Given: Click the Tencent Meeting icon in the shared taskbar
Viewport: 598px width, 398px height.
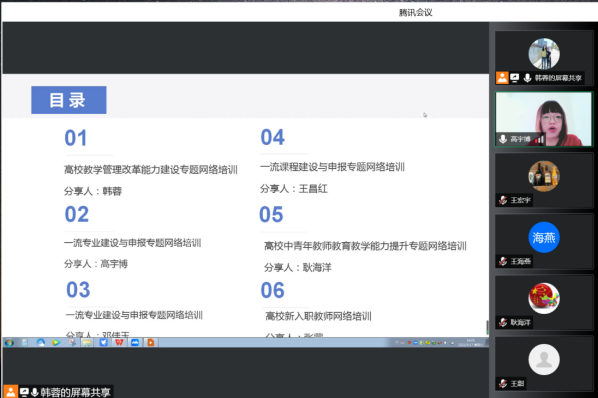Looking at the screenshot, I should (x=135, y=342).
